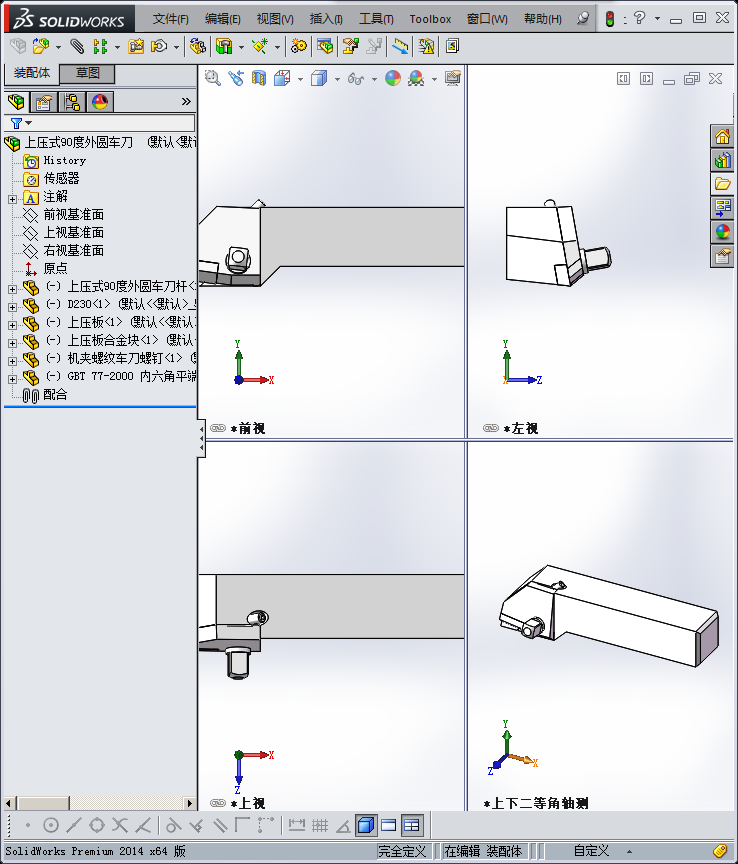The height and width of the screenshot is (864, 738).
Task: Open the 视图(V) menu
Action: click(275, 19)
